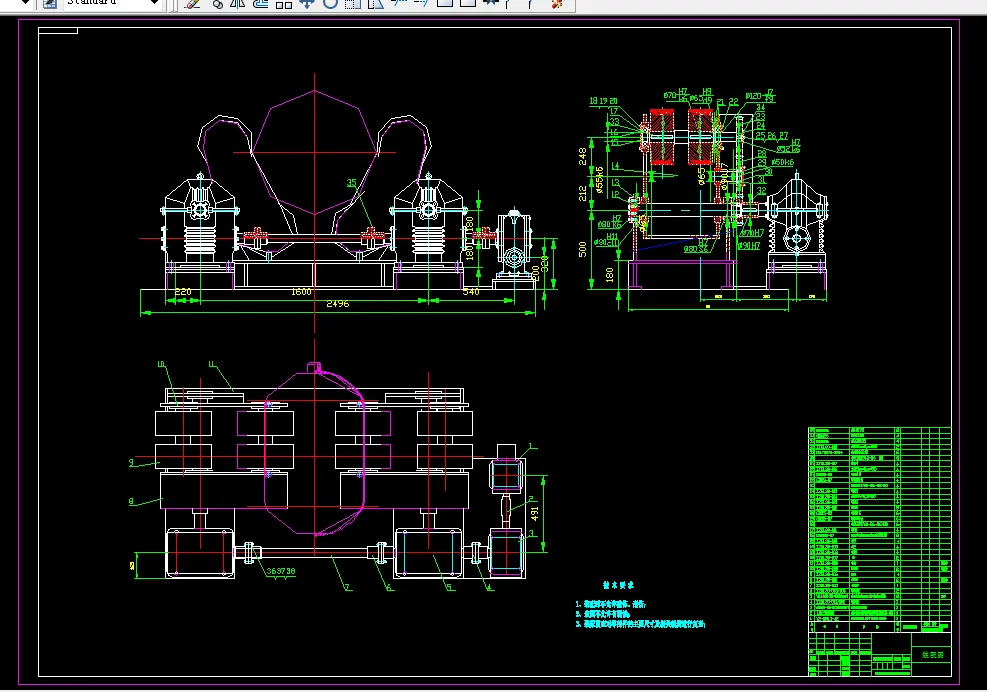Select the 248 dimension in side view
The height and width of the screenshot is (692, 987).
[583, 156]
